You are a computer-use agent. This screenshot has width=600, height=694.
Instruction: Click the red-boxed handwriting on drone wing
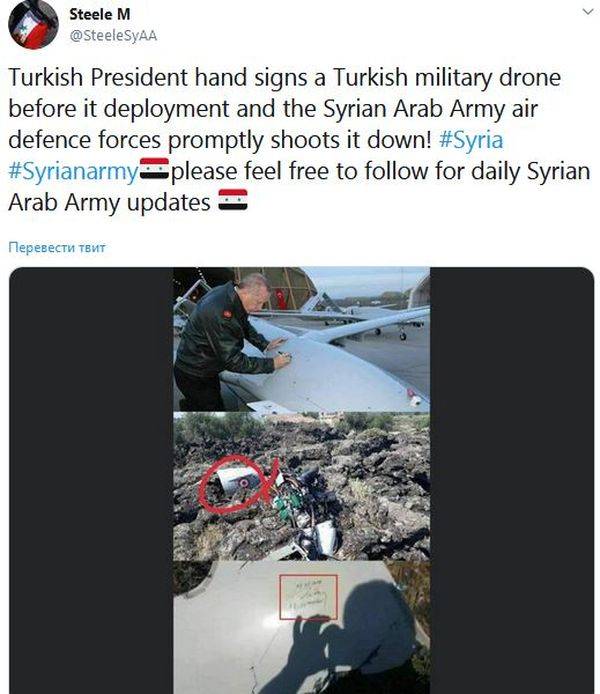[308, 597]
